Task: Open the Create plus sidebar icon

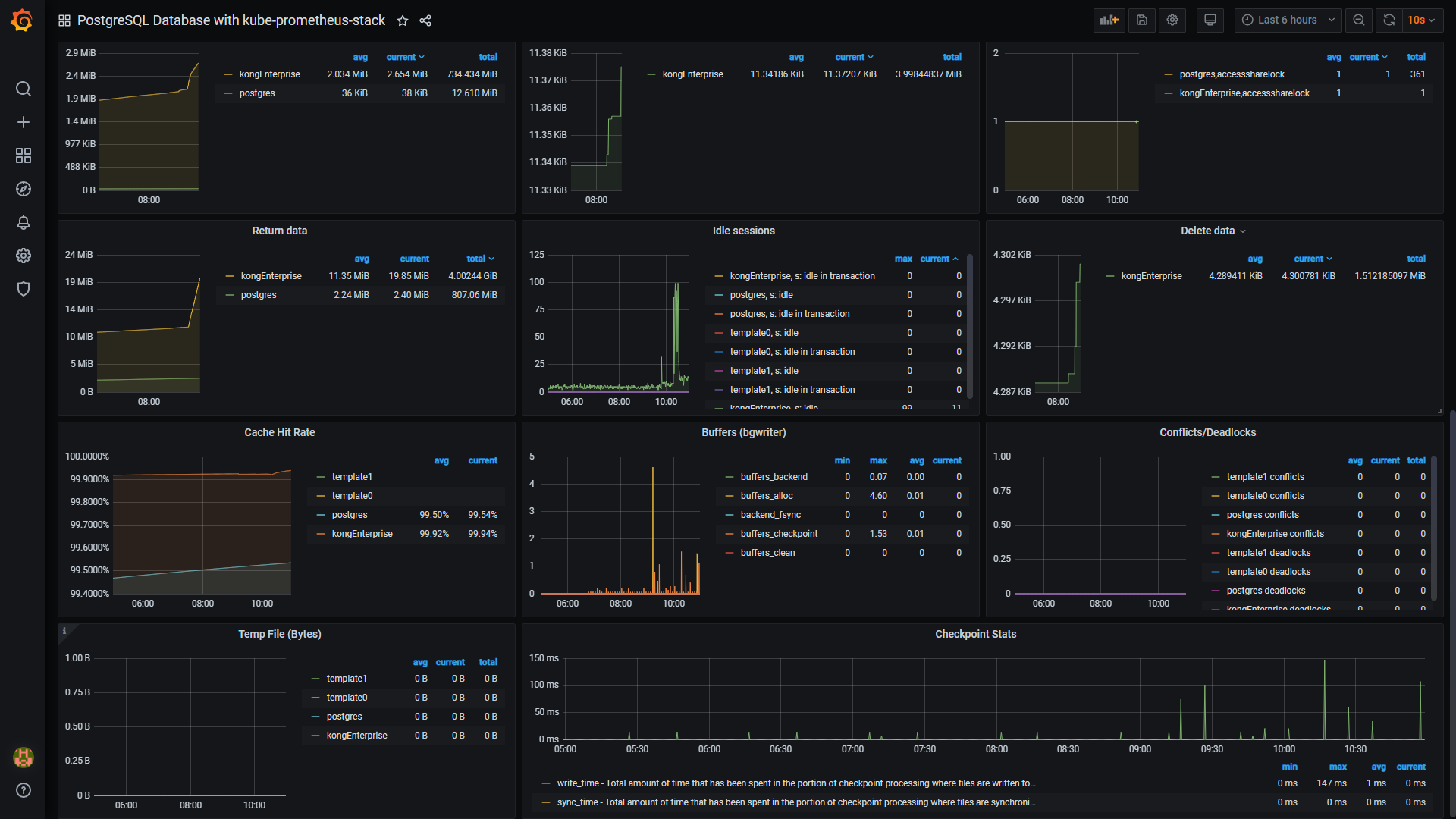Action: tap(24, 122)
